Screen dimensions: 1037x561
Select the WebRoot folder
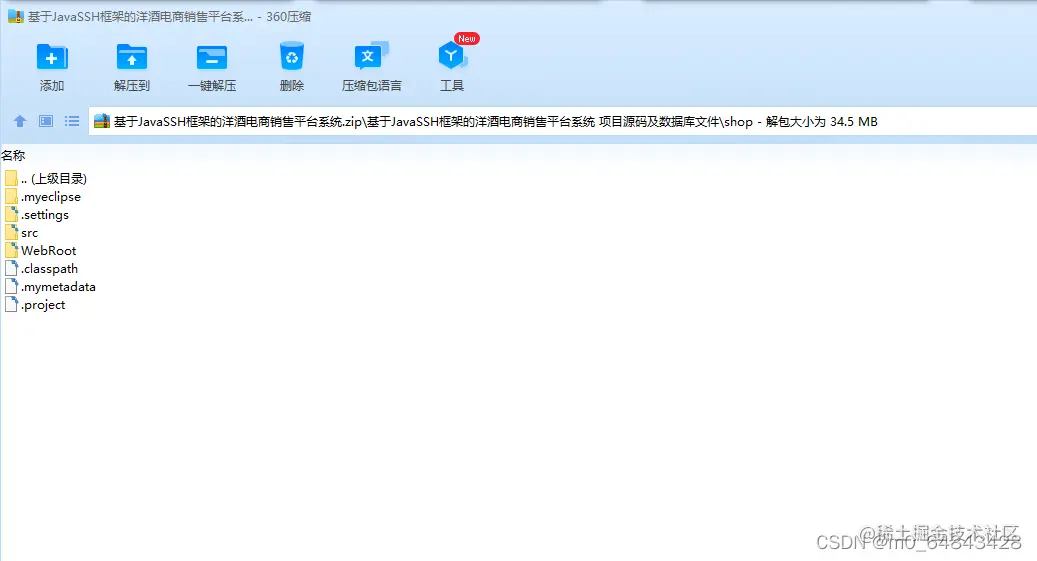(40, 250)
